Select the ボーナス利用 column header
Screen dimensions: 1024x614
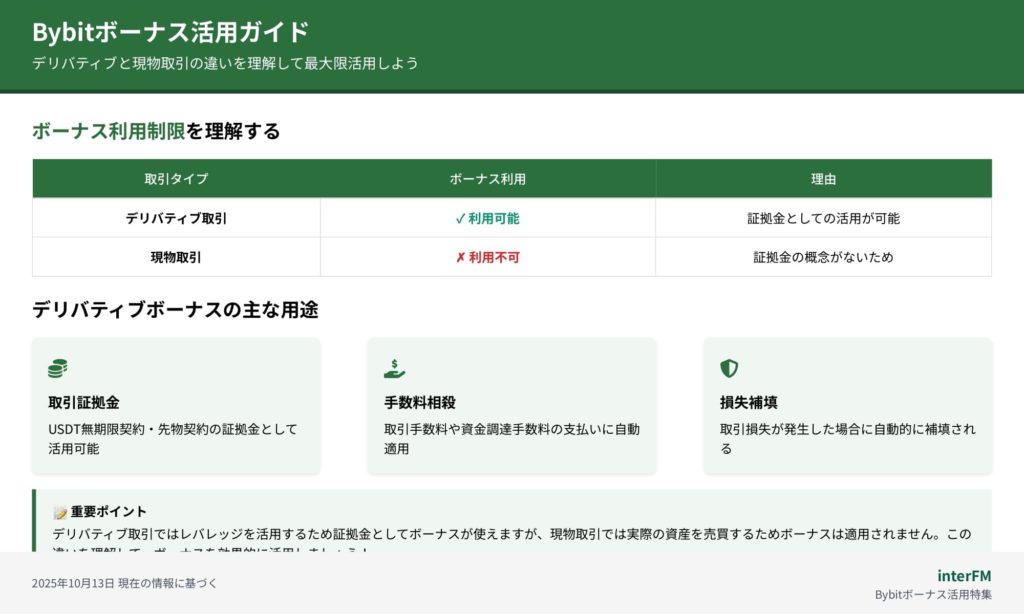pos(487,179)
